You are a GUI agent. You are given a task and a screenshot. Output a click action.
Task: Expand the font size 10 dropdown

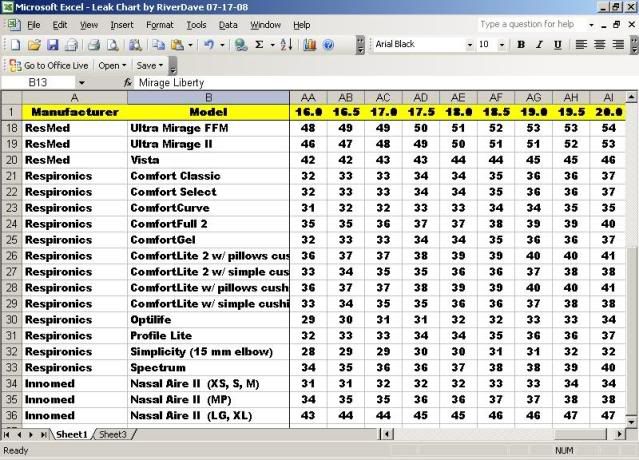pos(502,44)
